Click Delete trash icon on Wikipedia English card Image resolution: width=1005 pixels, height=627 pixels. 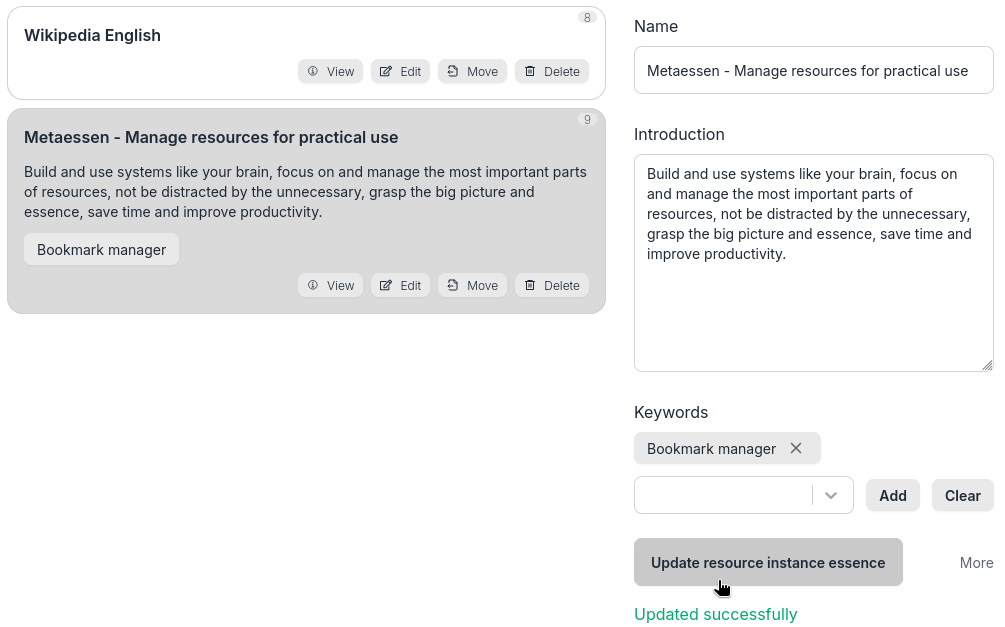(530, 72)
